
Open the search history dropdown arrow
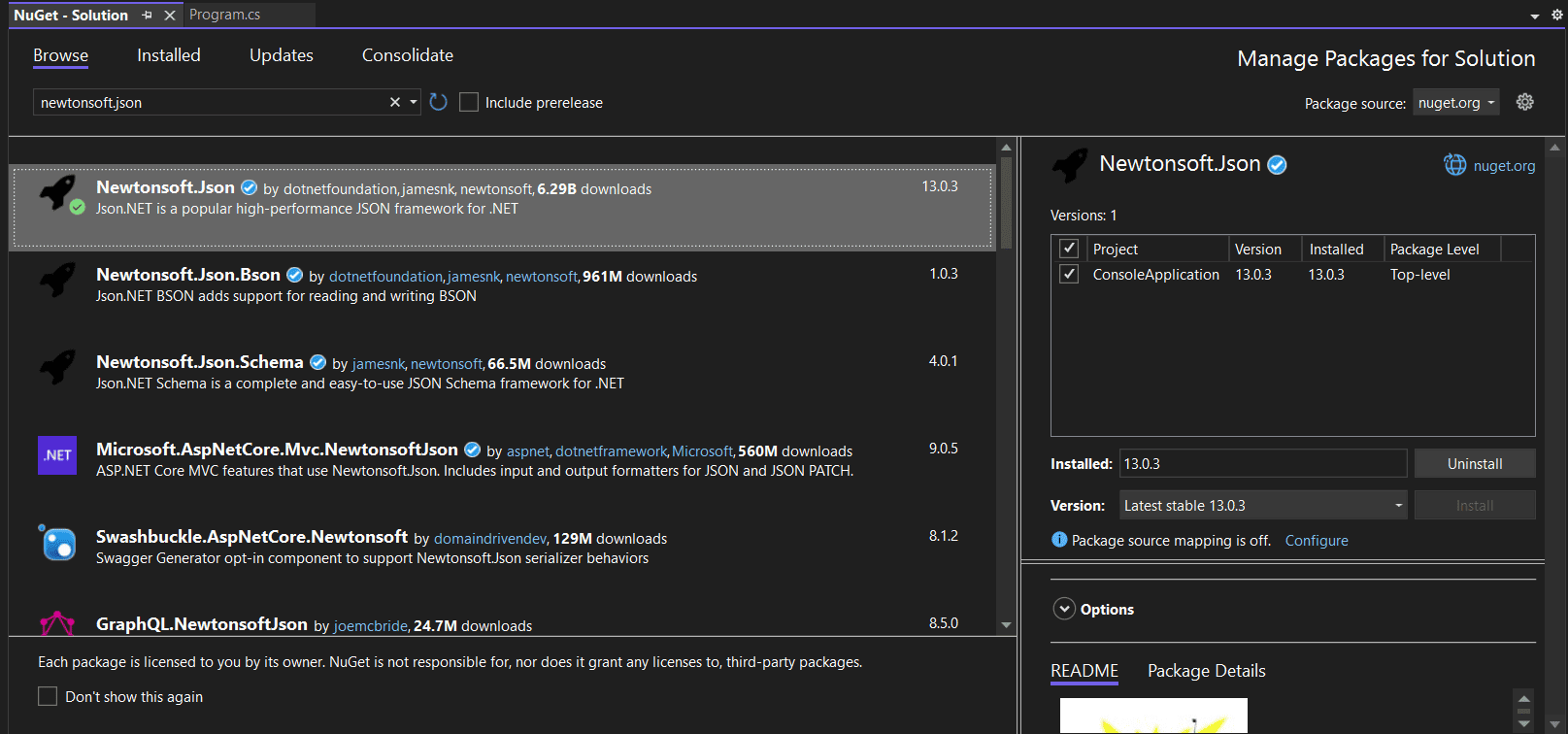click(x=414, y=102)
